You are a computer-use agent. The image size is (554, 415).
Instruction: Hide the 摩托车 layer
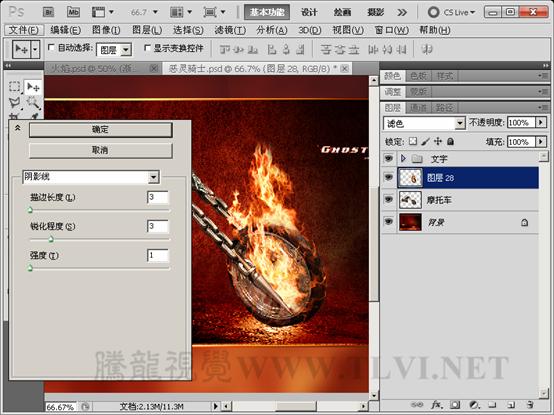point(389,200)
